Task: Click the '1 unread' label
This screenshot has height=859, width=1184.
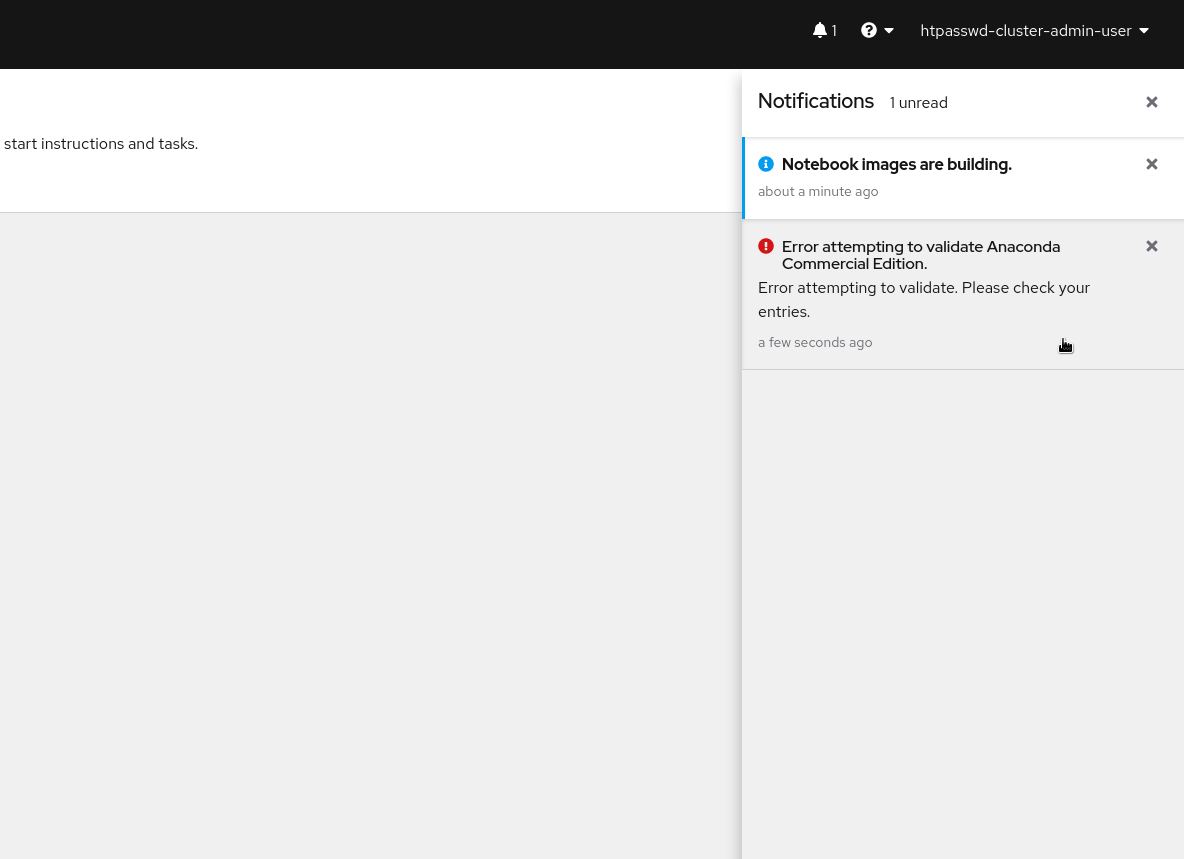Action: click(x=918, y=103)
